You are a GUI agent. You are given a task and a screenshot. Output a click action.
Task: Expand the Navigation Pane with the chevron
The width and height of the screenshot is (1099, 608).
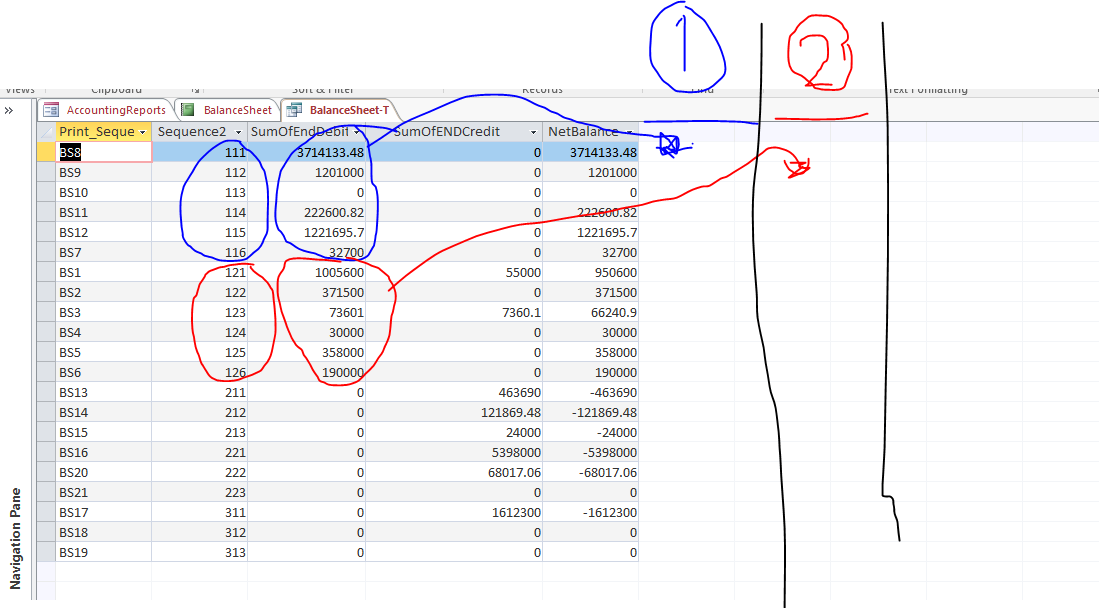8,111
